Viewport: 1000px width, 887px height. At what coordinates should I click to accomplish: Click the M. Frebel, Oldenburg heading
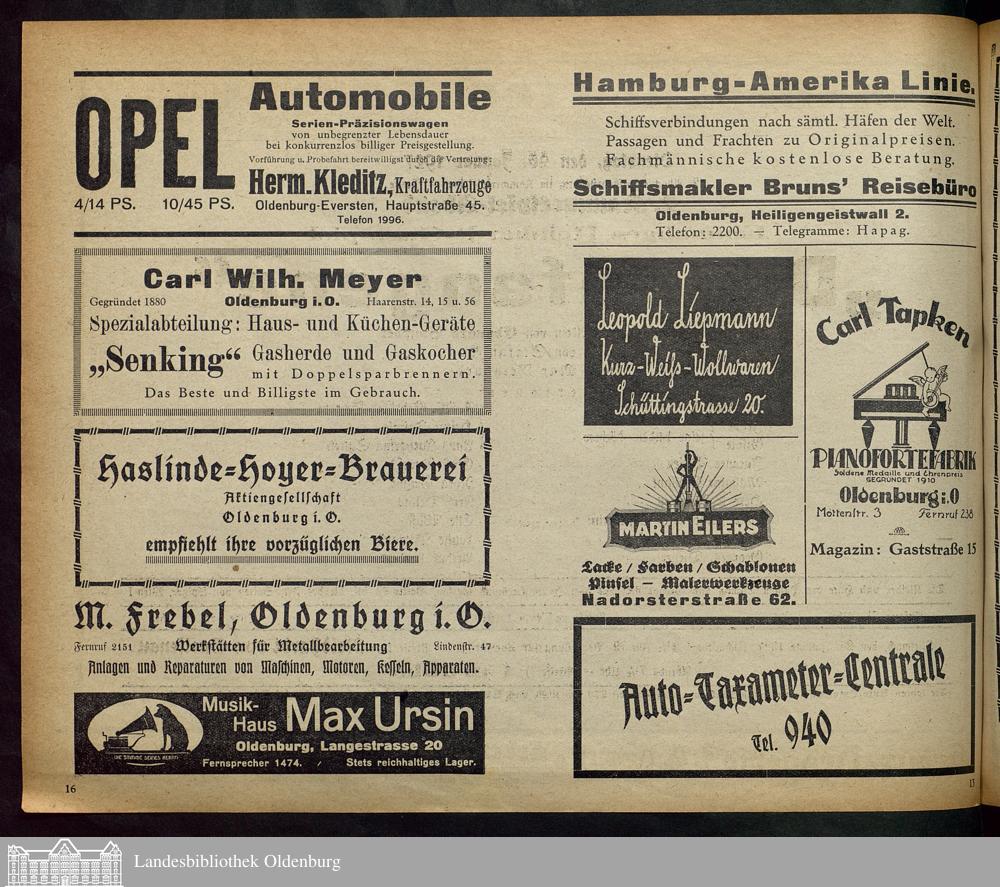coord(282,616)
